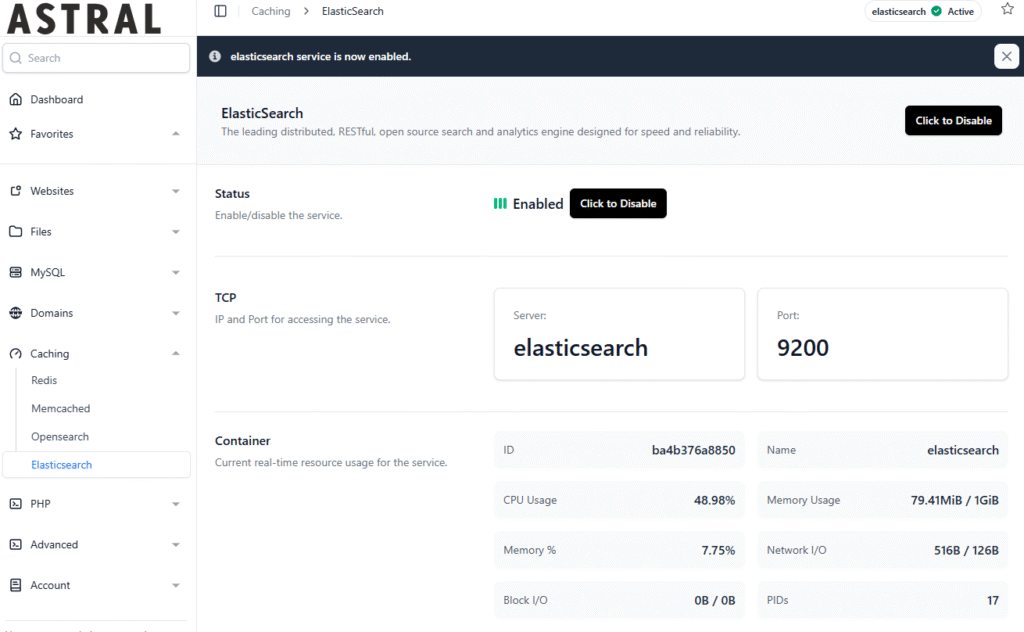Click the Advanced terminal icon
Screen dimensions: 1024x632
(x=16, y=545)
